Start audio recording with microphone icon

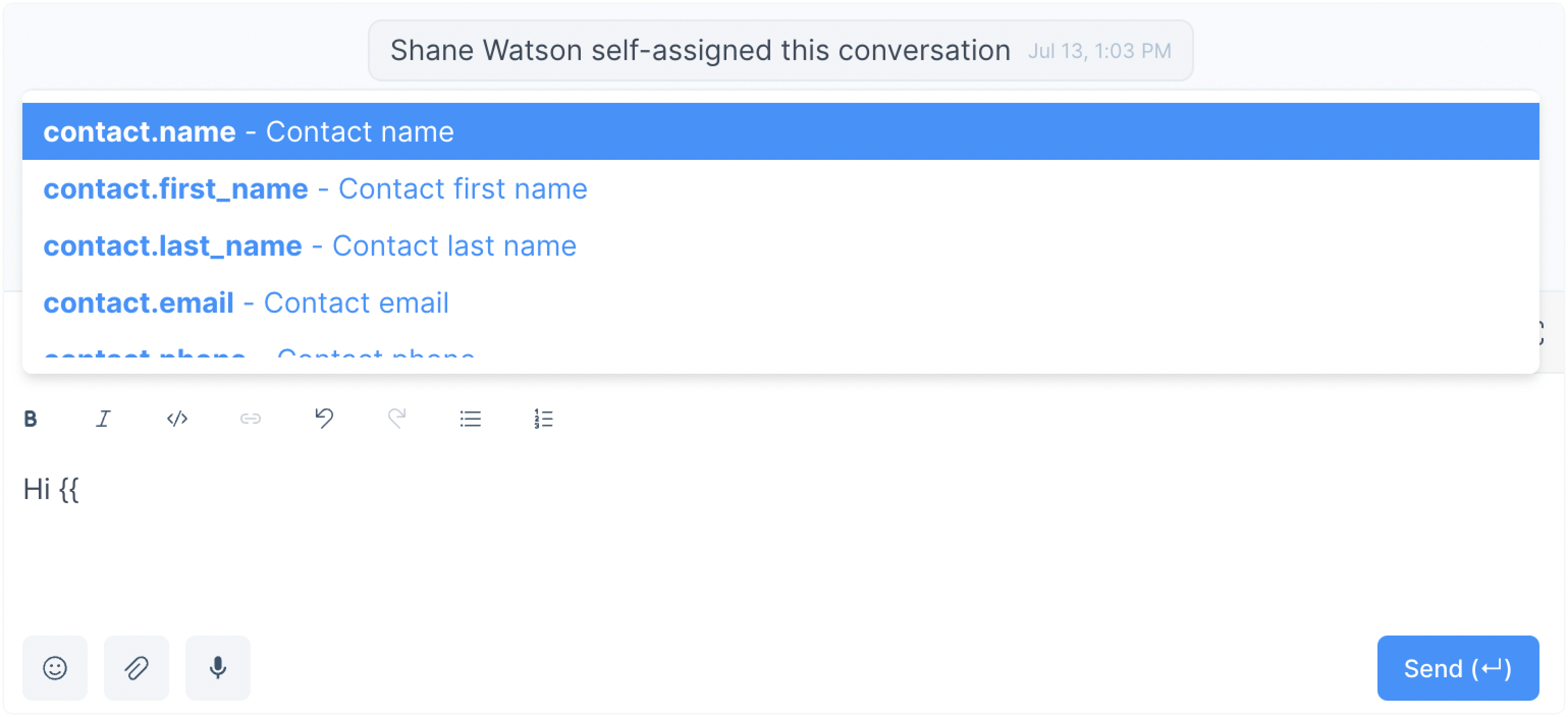(x=218, y=668)
